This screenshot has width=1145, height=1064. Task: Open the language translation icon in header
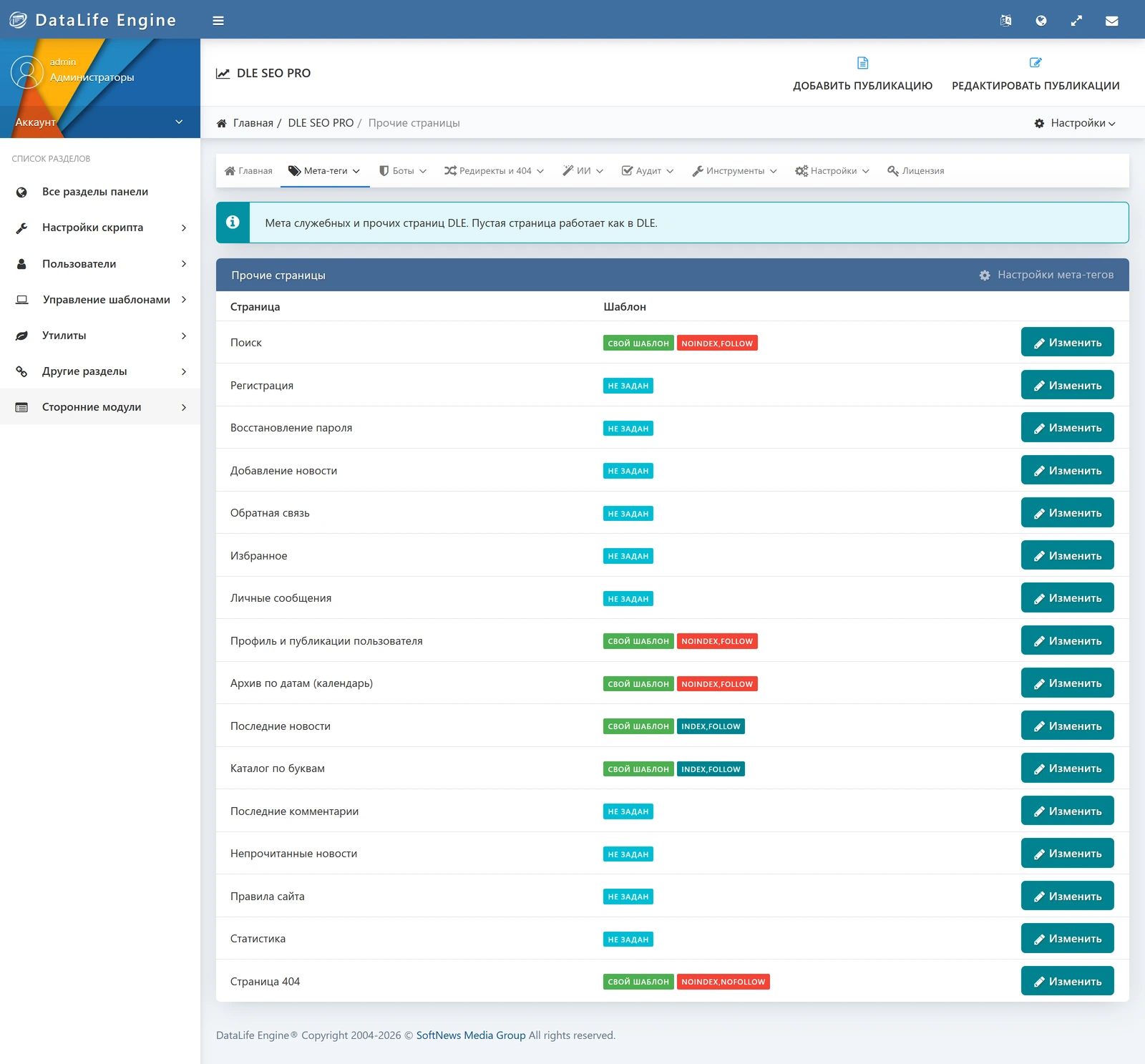pyautogui.click(x=1005, y=21)
